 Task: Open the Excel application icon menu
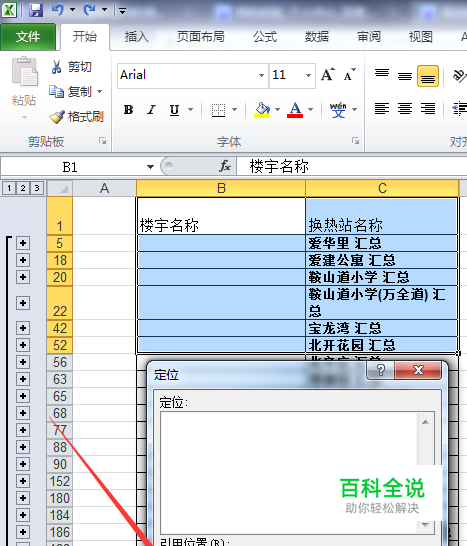[9, 9]
